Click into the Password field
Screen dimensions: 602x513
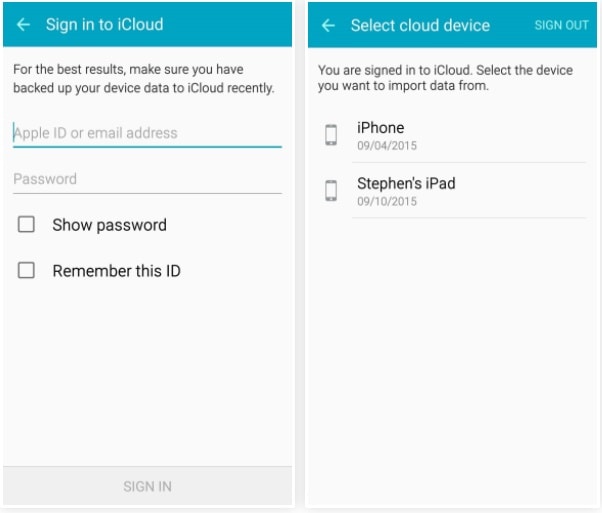click(x=147, y=180)
